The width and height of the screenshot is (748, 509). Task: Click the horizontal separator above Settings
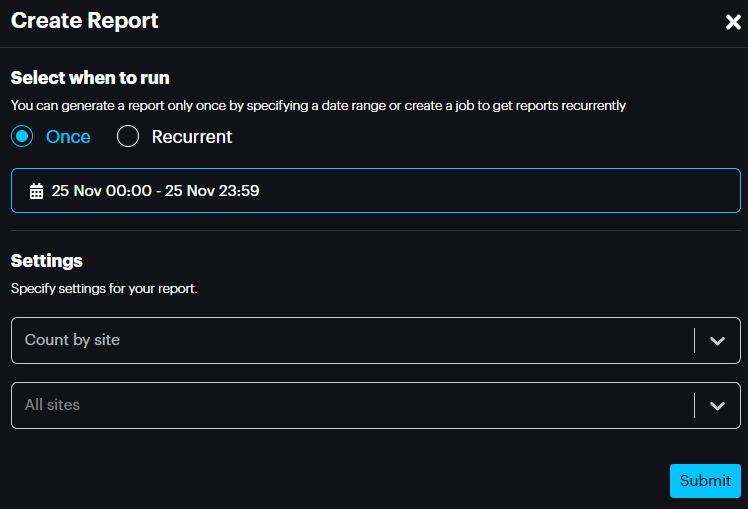pyautogui.click(x=376, y=230)
